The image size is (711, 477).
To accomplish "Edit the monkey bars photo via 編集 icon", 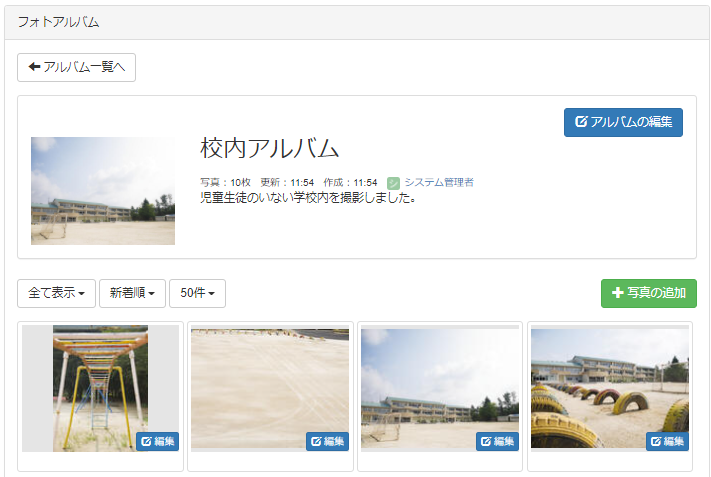I will pyautogui.click(x=158, y=441).
